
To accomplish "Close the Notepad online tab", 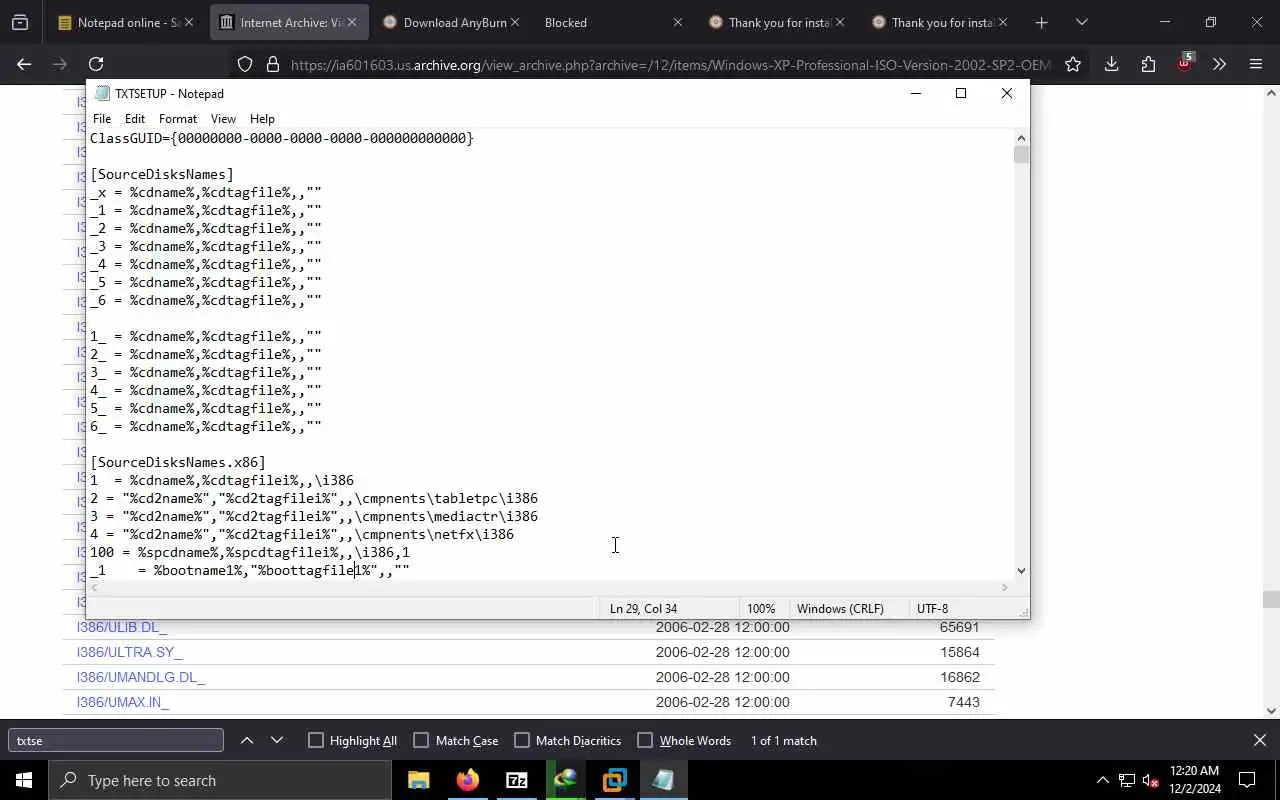I will pyautogui.click(x=189, y=22).
